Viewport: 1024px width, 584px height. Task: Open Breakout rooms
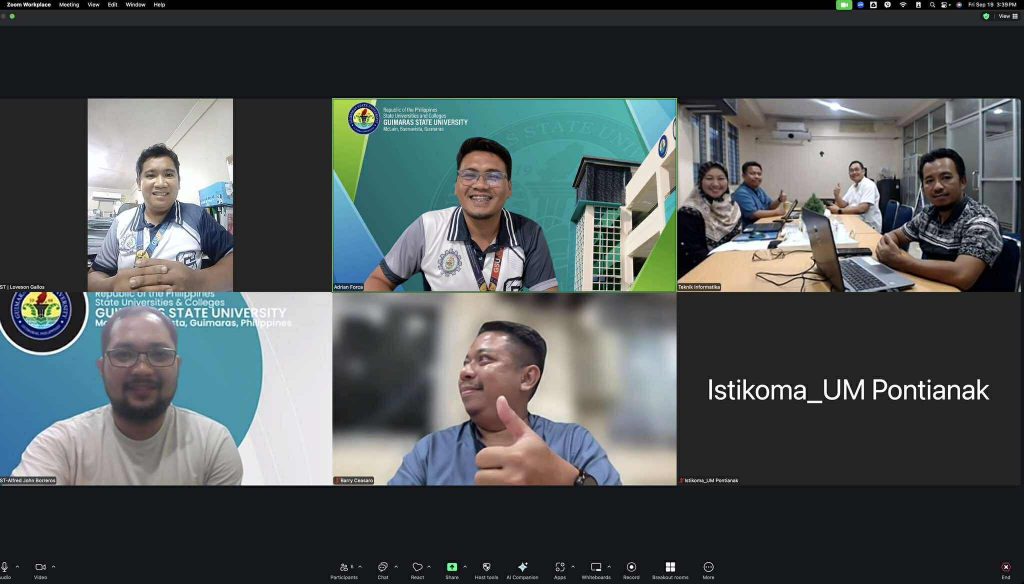point(670,568)
